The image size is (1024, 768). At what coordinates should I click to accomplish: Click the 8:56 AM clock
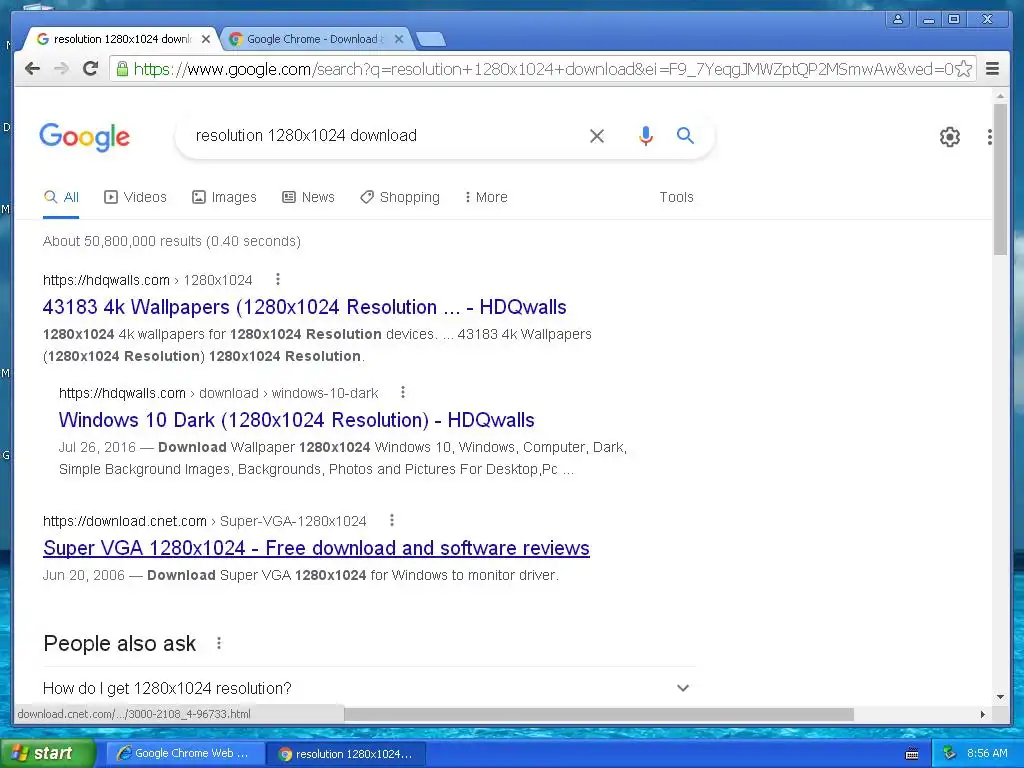point(987,753)
